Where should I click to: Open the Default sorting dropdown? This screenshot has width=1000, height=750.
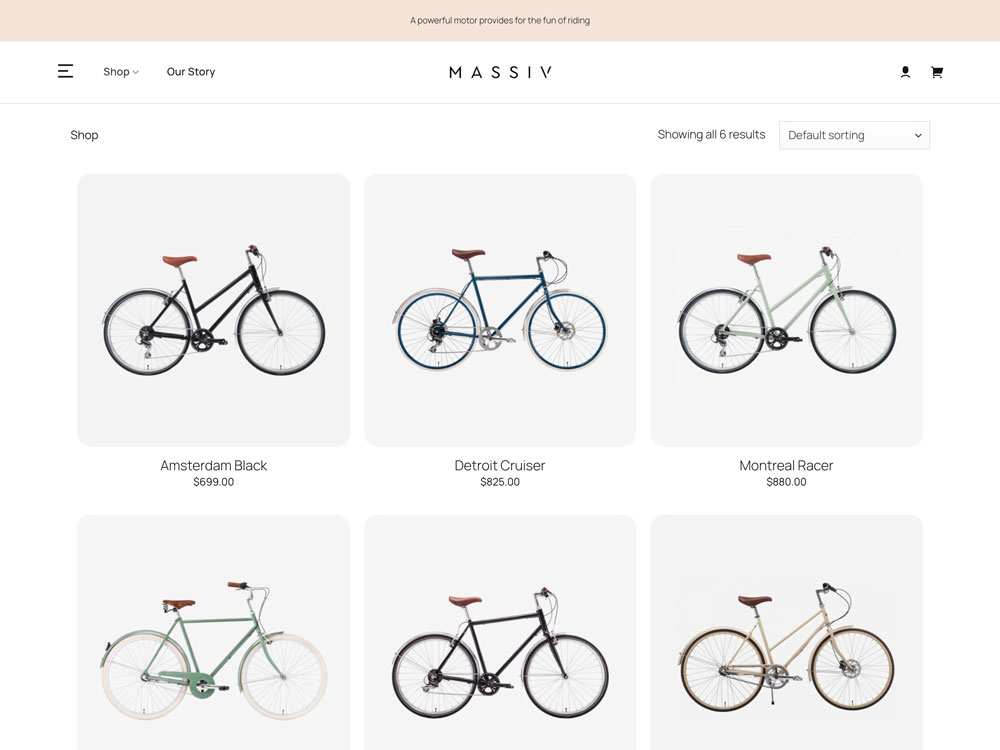pyautogui.click(x=854, y=135)
